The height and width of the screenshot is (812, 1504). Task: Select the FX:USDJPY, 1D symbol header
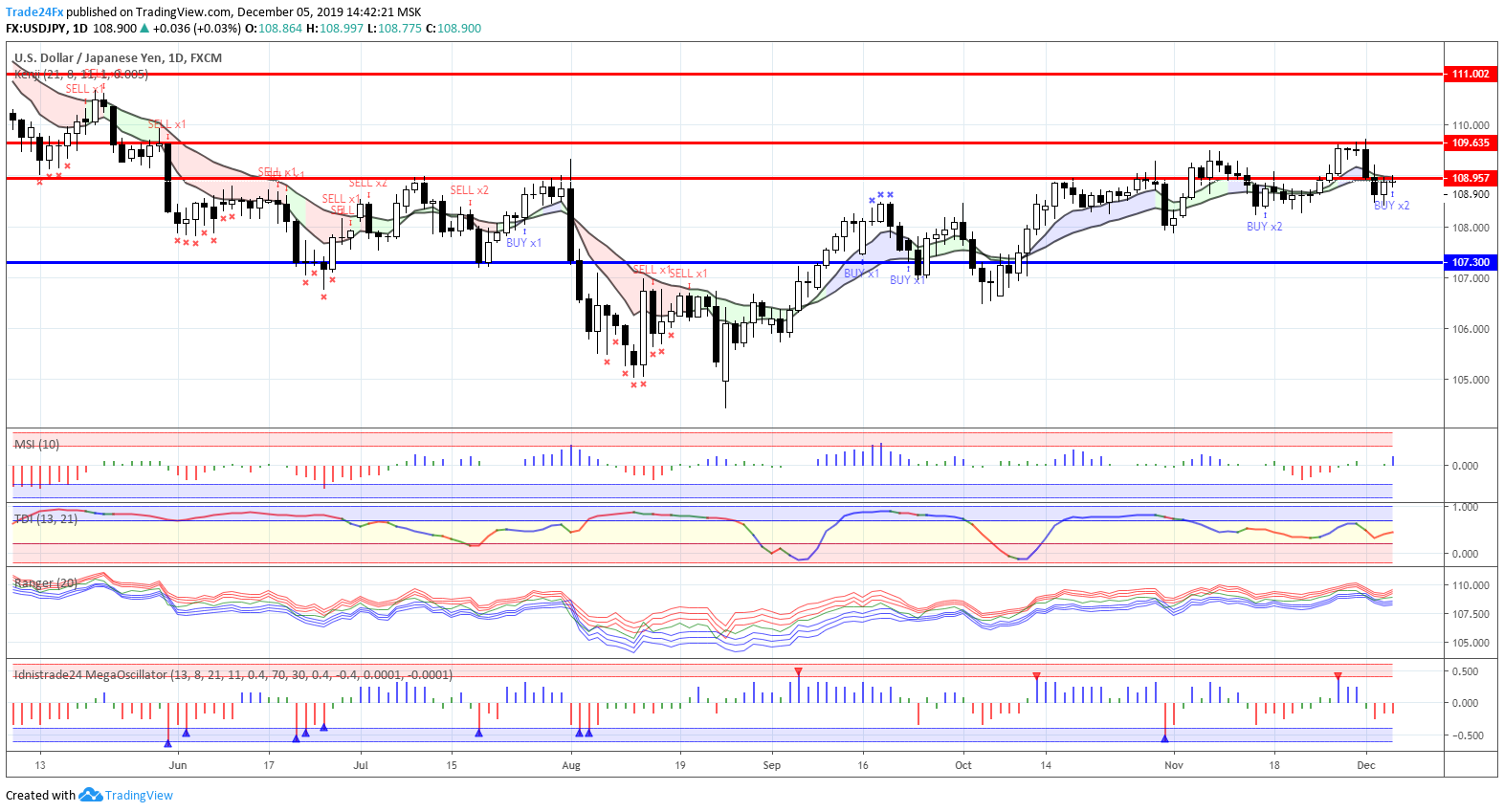(x=47, y=29)
